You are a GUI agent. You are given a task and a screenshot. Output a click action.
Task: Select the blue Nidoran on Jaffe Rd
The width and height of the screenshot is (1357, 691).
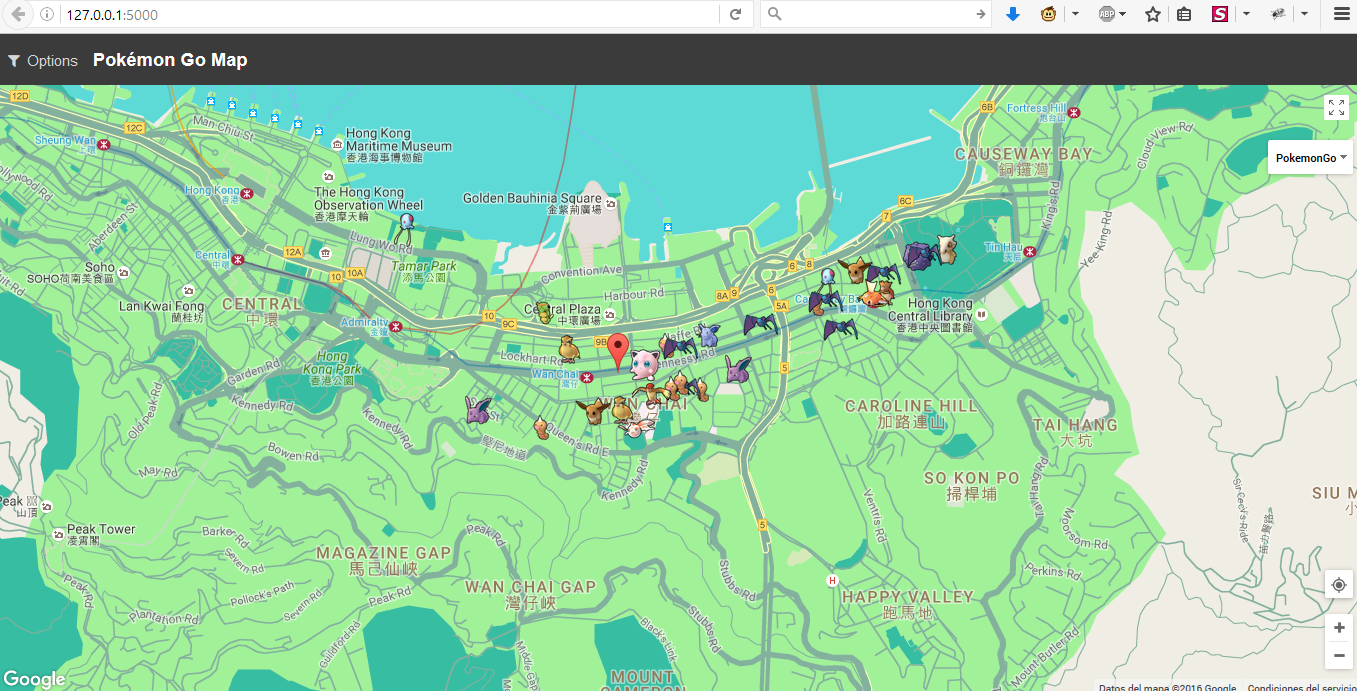click(707, 334)
